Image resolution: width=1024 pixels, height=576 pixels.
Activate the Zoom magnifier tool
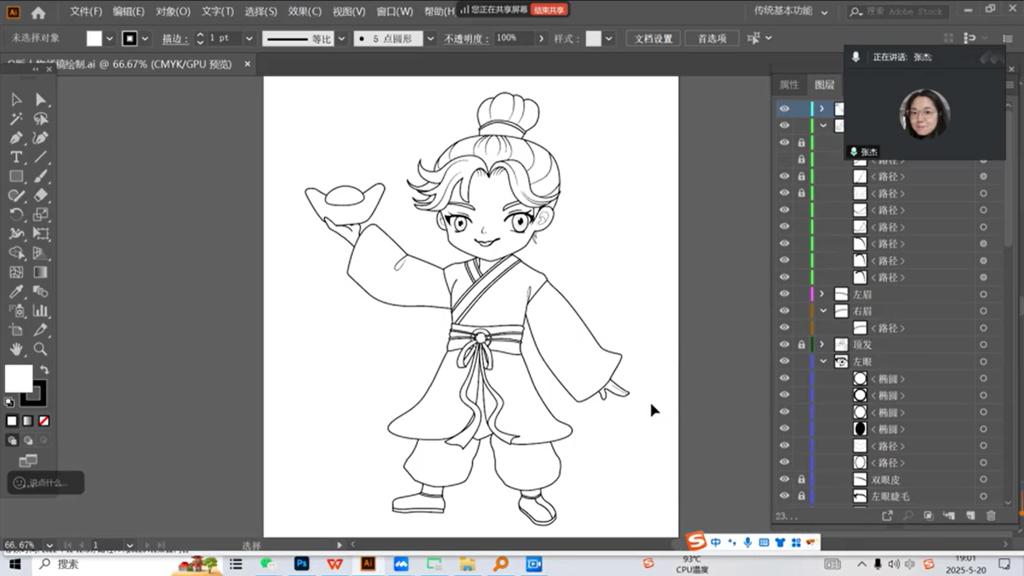pyautogui.click(x=41, y=349)
